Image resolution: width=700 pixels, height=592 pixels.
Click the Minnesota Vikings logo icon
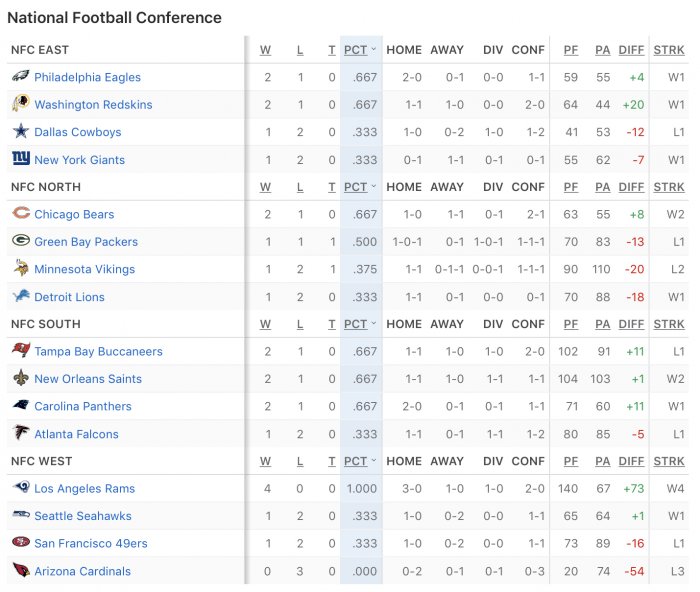(21, 268)
